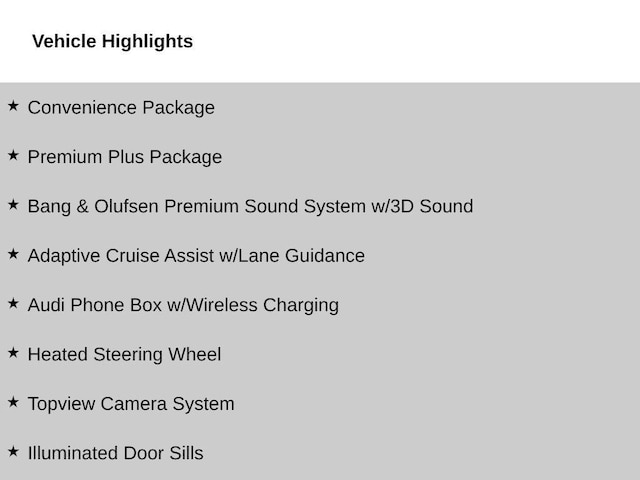Choose the Premium Plus Package item
This screenshot has height=480, width=640.
(125, 157)
